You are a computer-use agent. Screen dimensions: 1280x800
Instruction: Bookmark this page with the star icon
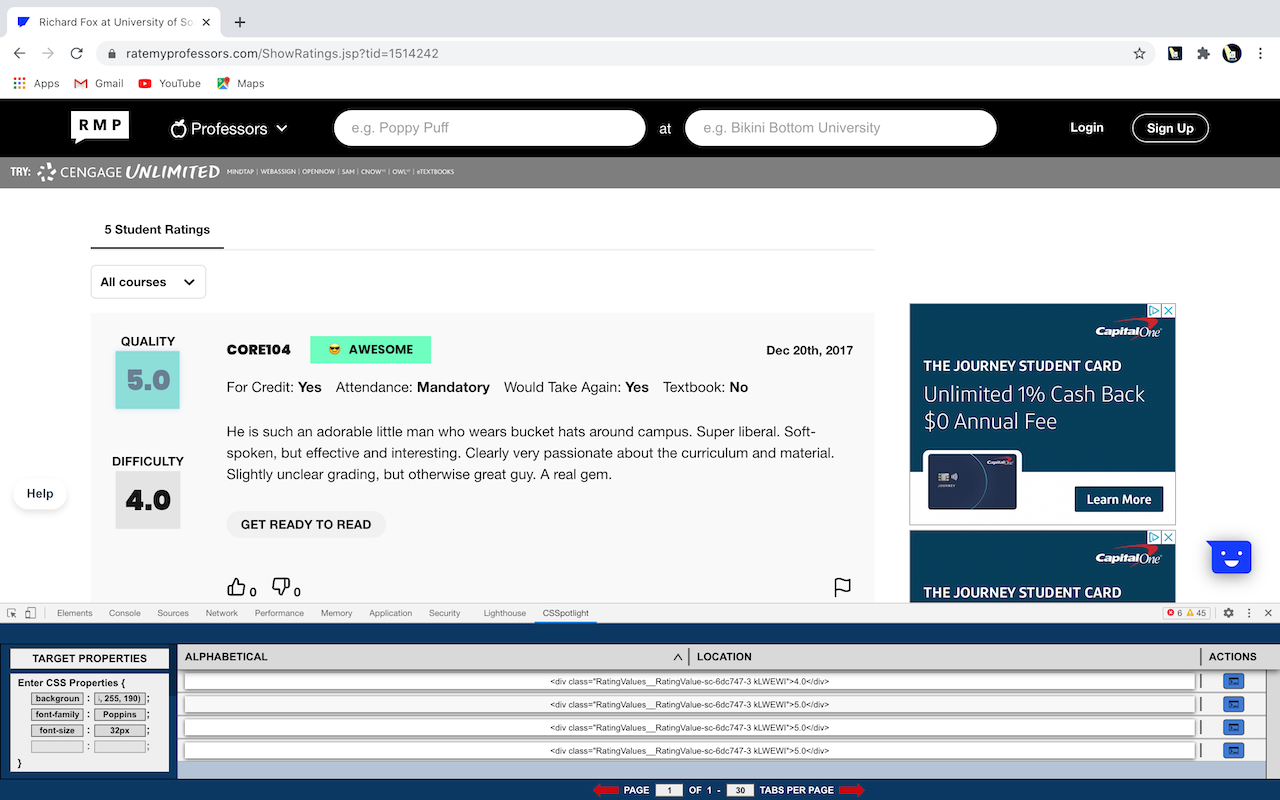pyautogui.click(x=1139, y=54)
